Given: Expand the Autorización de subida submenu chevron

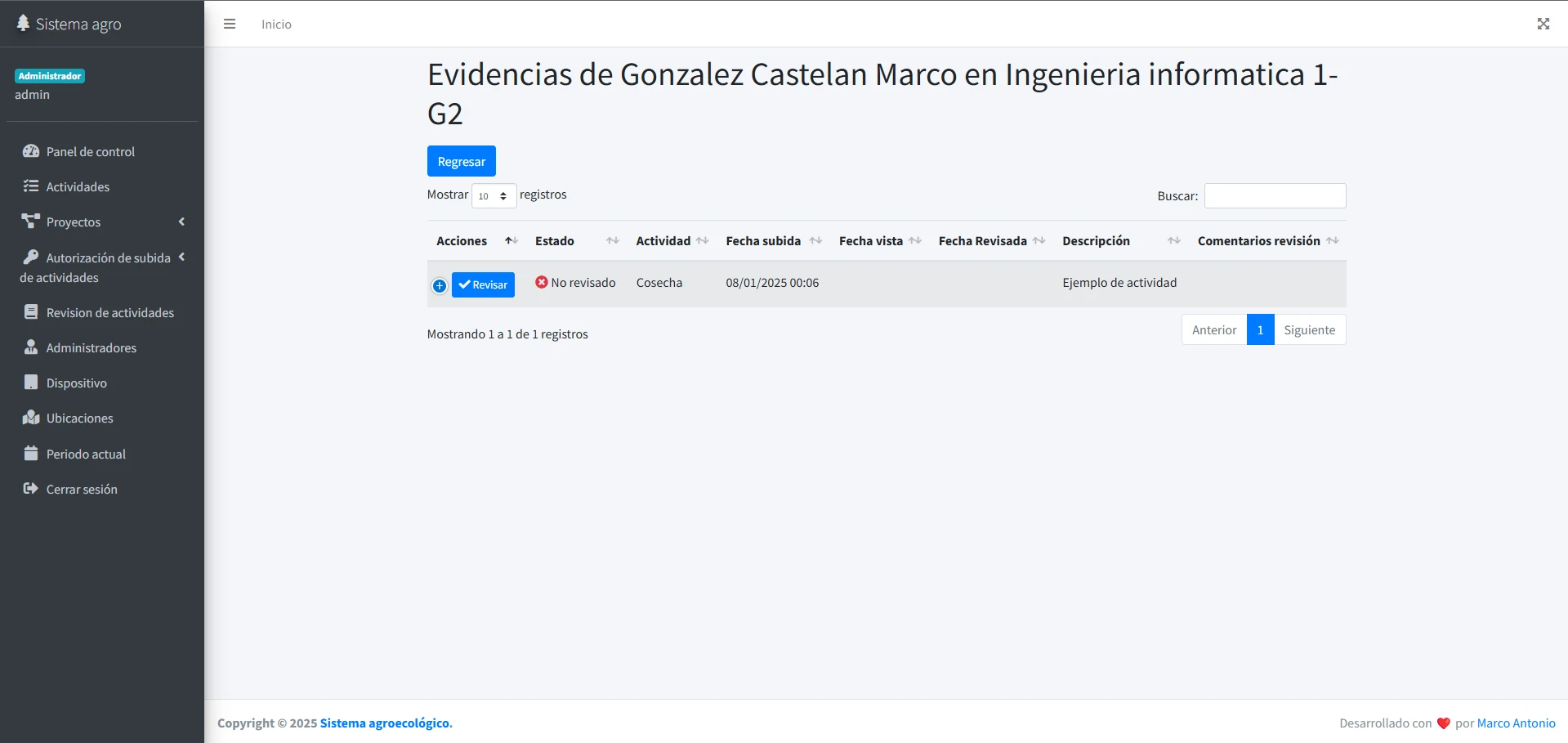Looking at the screenshot, I should click(181, 257).
